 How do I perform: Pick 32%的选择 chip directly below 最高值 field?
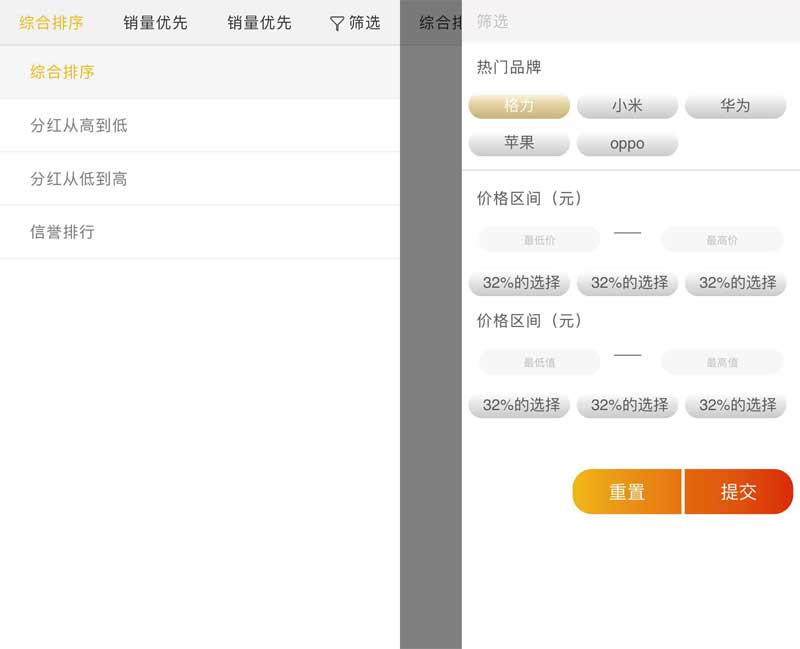(735, 405)
